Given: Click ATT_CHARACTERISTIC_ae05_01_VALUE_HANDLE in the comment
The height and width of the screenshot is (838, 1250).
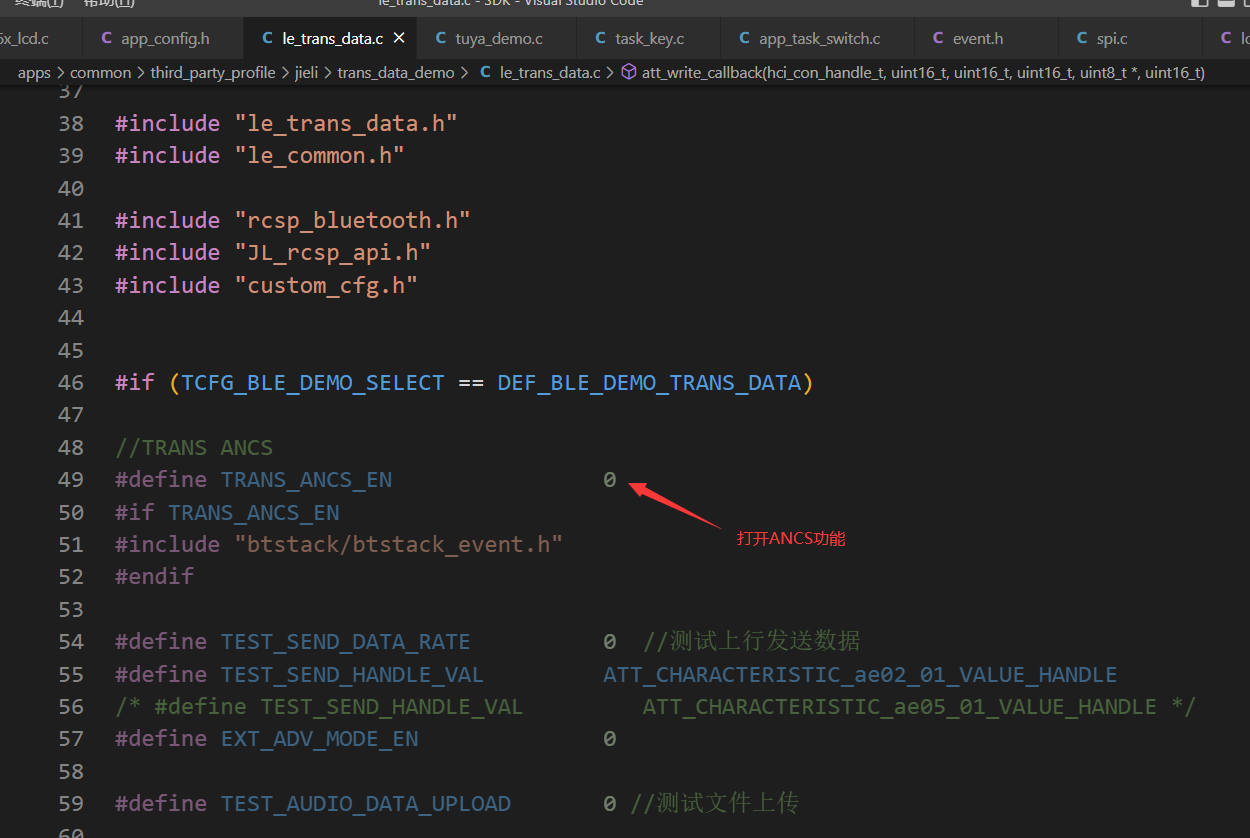Looking at the screenshot, I should tap(900, 706).
